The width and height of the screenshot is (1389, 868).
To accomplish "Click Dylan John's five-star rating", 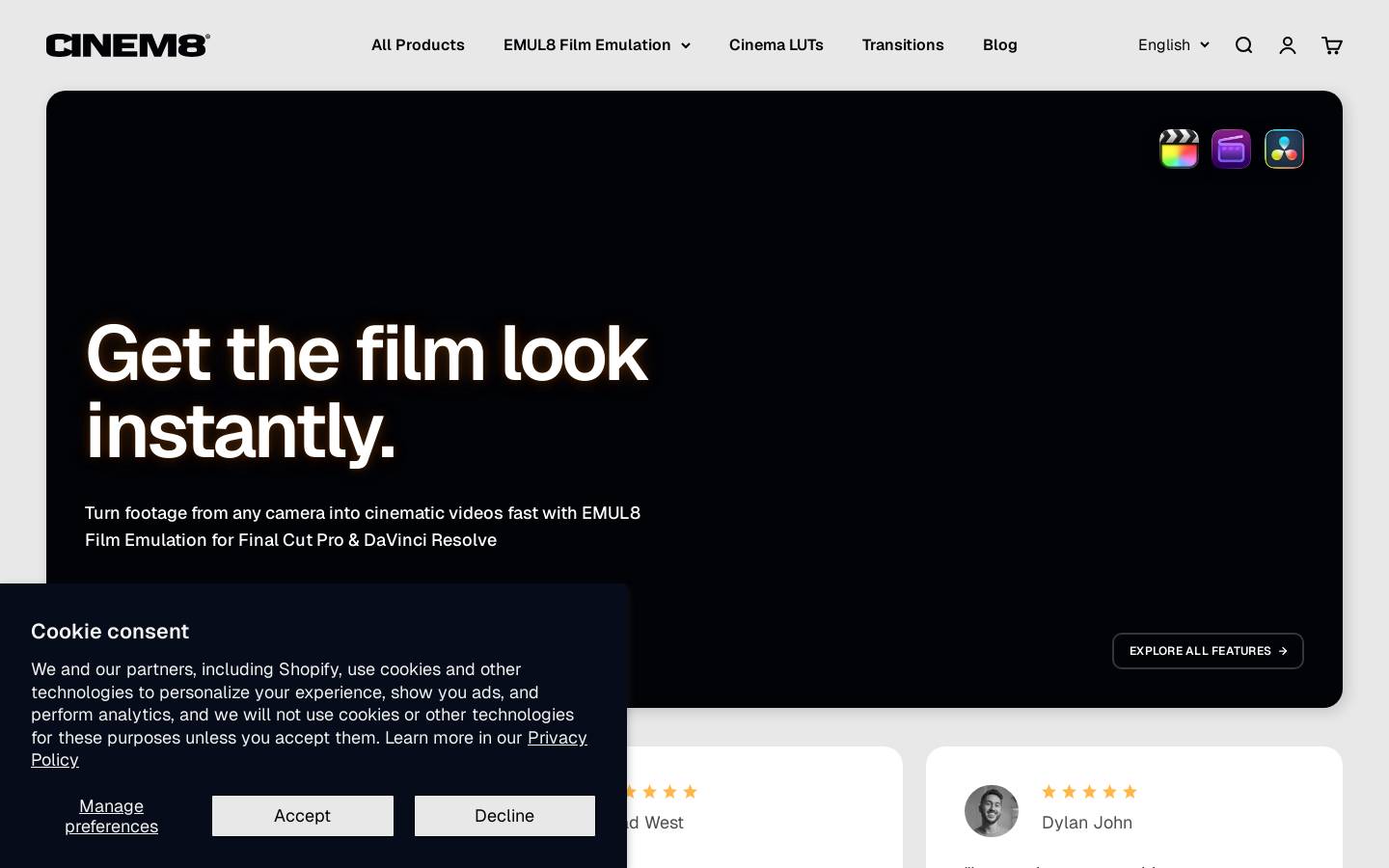I will tap(1090, 792).
